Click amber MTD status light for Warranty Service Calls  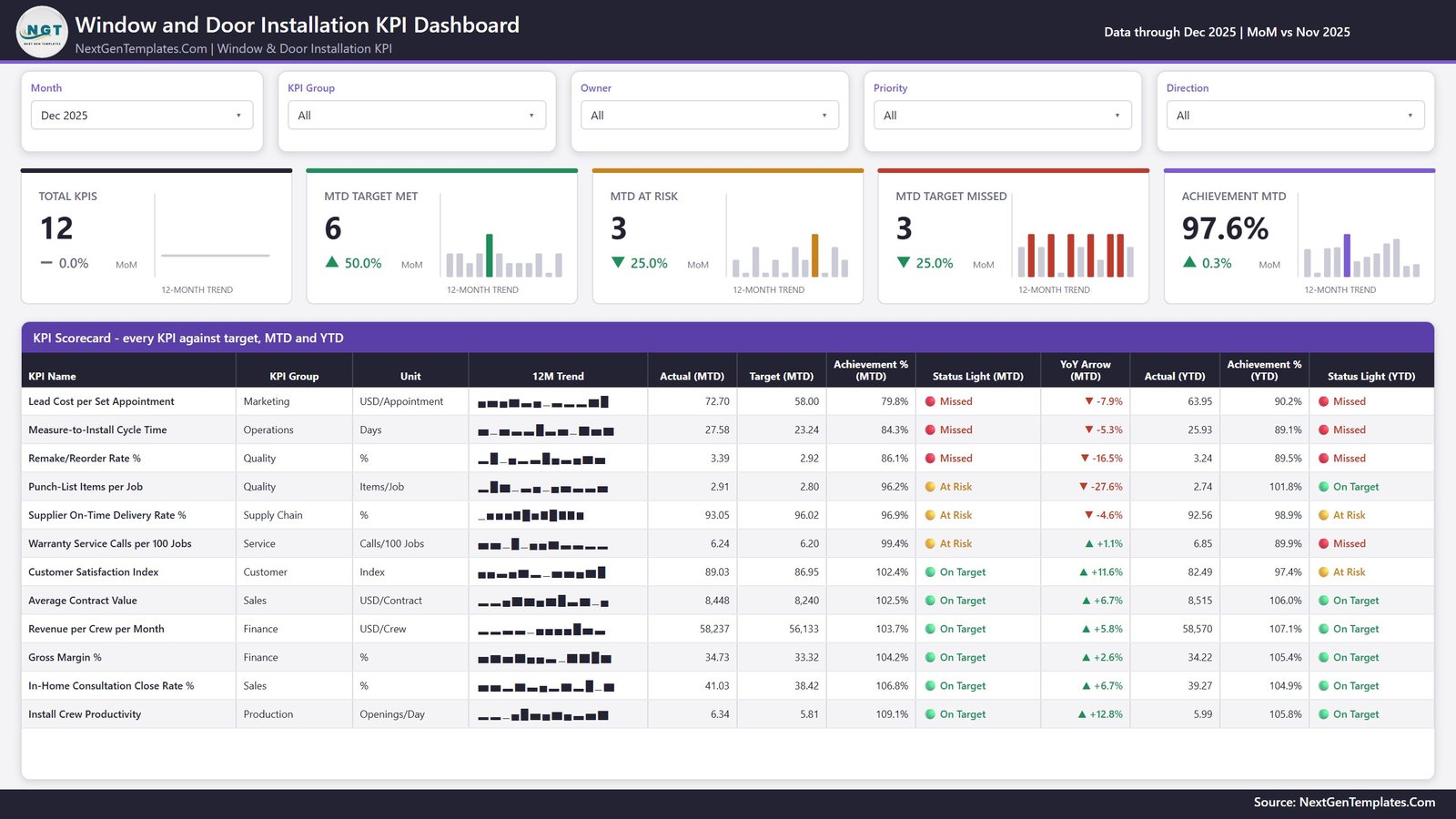point(931,543)
